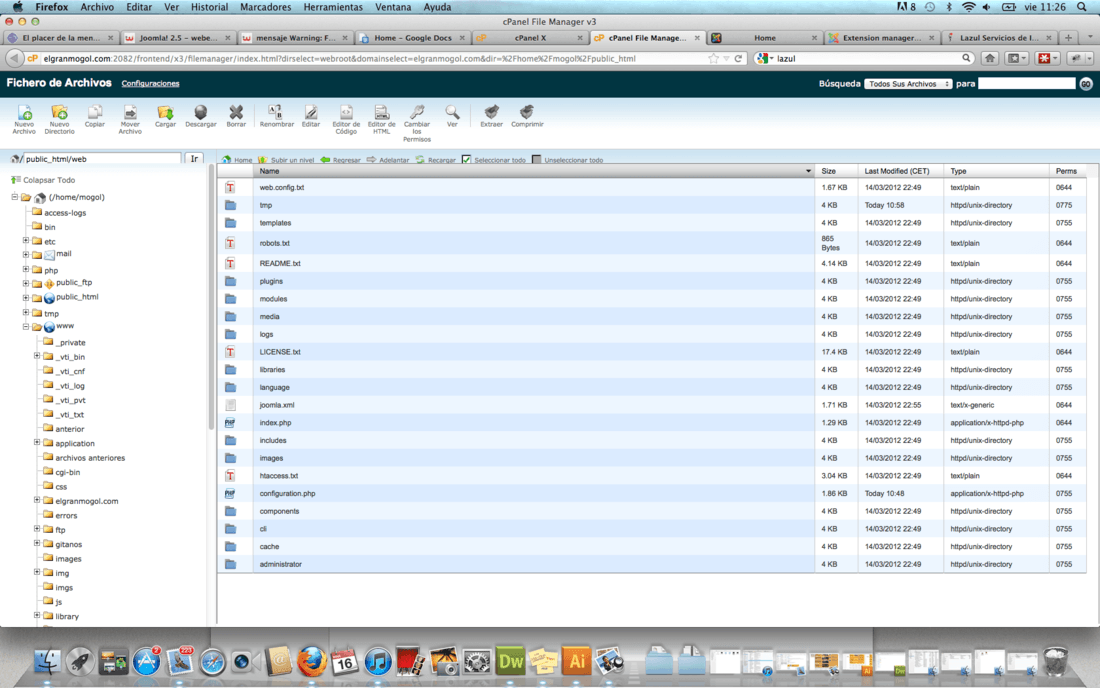Click the Go search button

[1086, 84]
